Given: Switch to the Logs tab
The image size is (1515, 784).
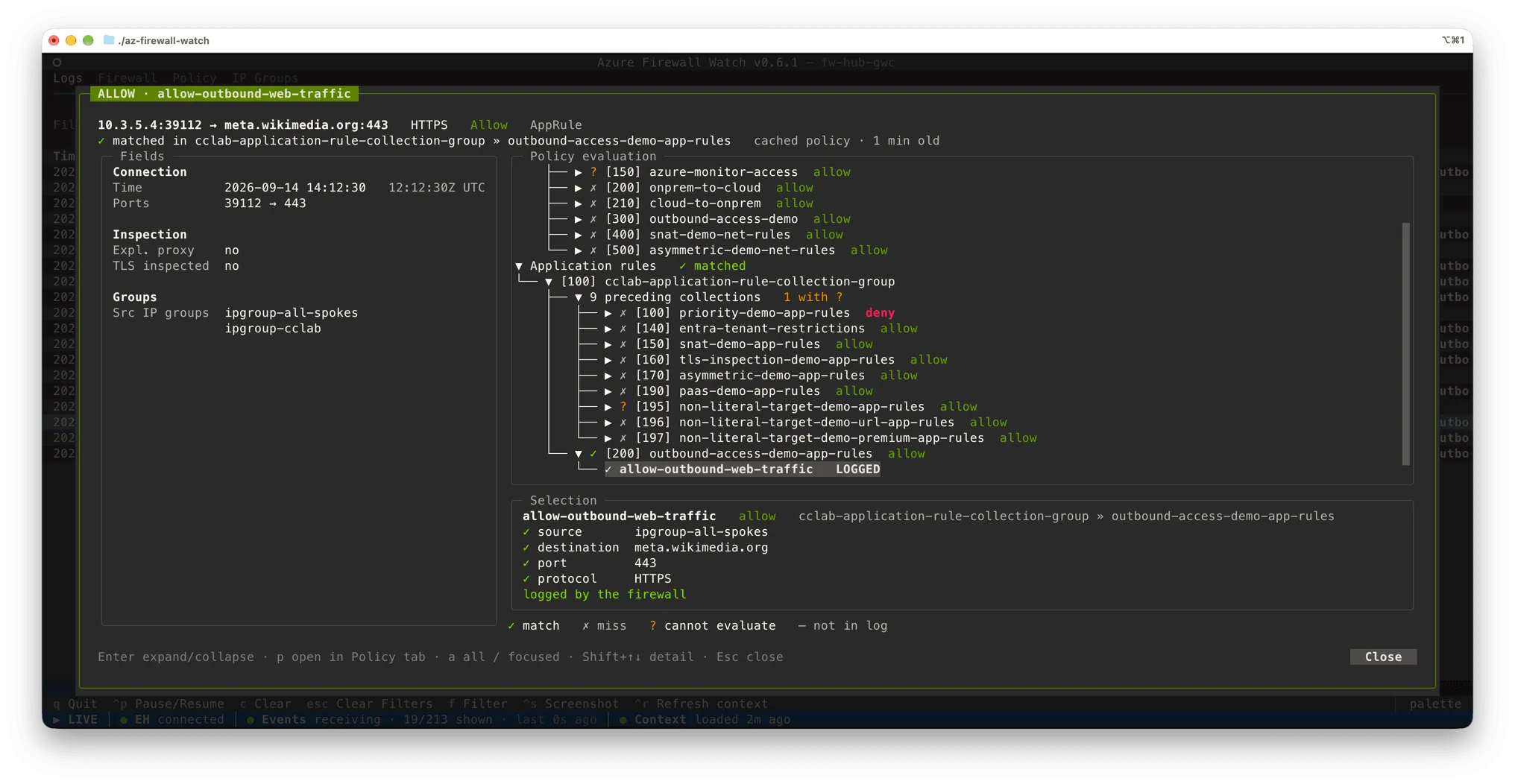Looking at the screenshot, I should [67, 78].
